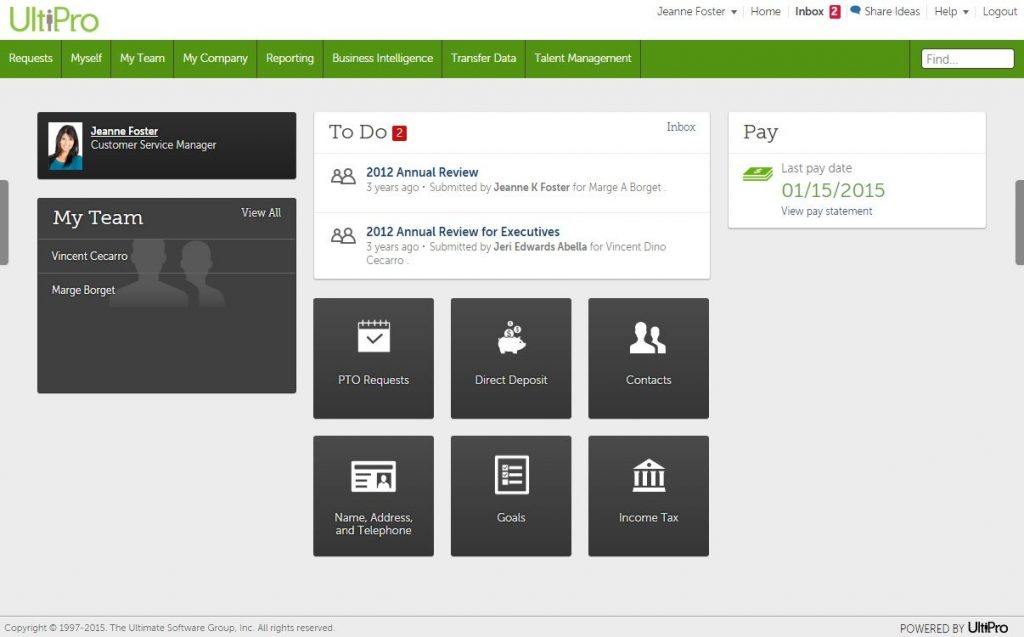This screenshot has width=1024, height=637.
Task: Select the Talent Management menu
Action: (x=583, y=58)
